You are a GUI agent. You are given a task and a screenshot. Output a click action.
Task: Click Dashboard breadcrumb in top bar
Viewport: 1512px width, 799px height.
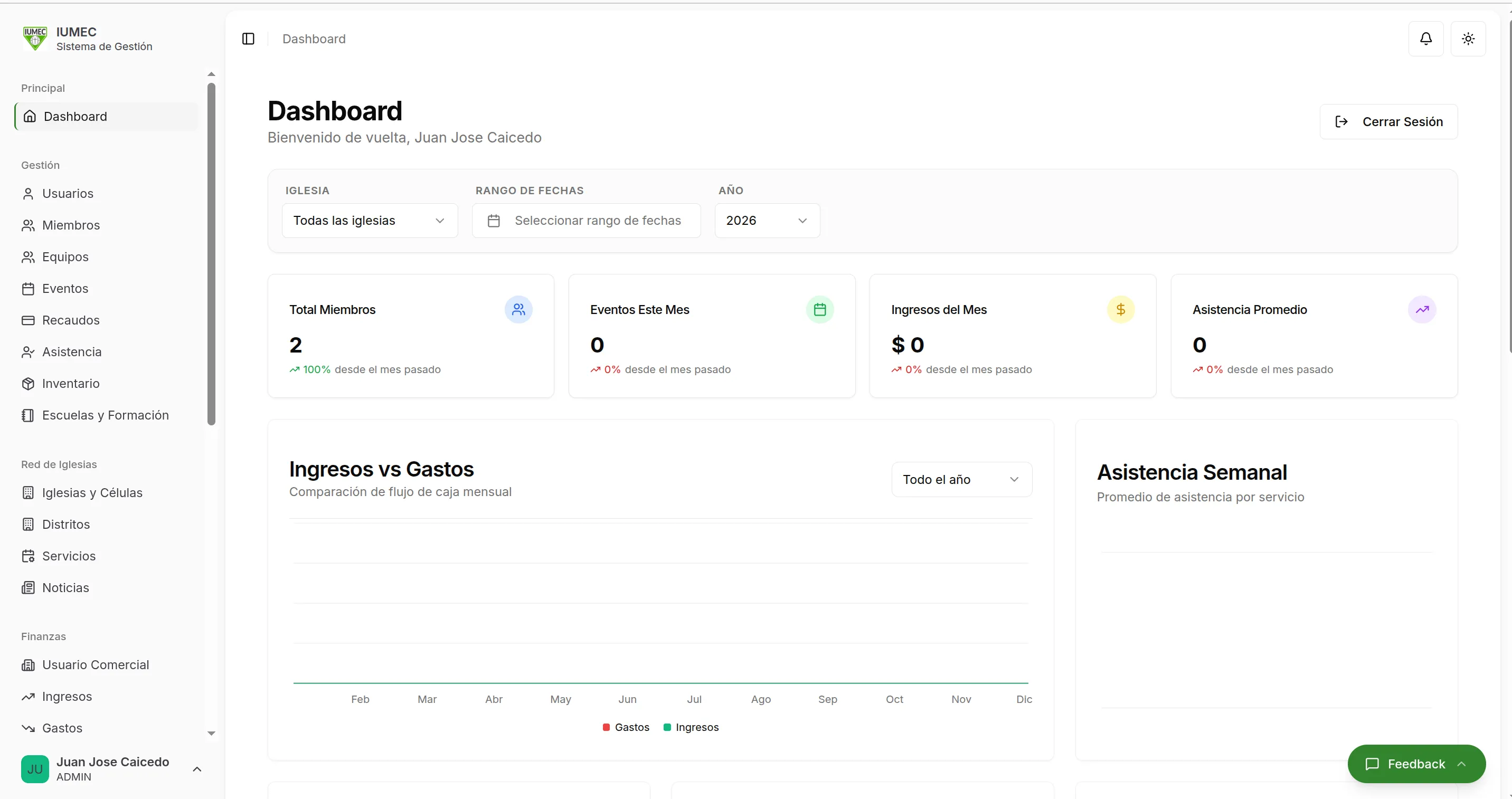click(x=314, y=39)
